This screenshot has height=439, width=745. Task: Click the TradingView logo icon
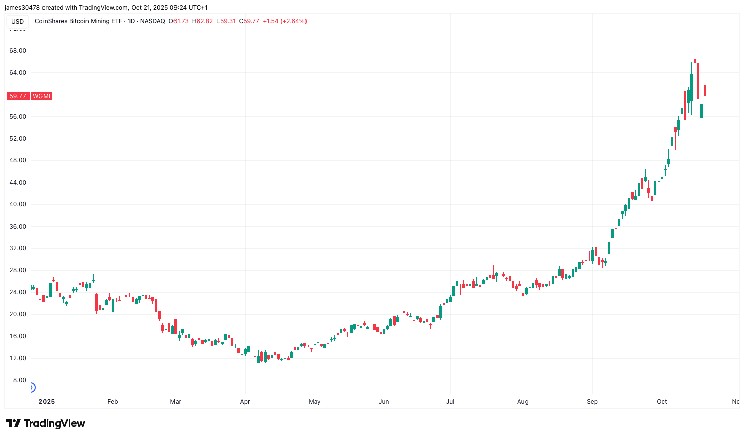[13, 424]
